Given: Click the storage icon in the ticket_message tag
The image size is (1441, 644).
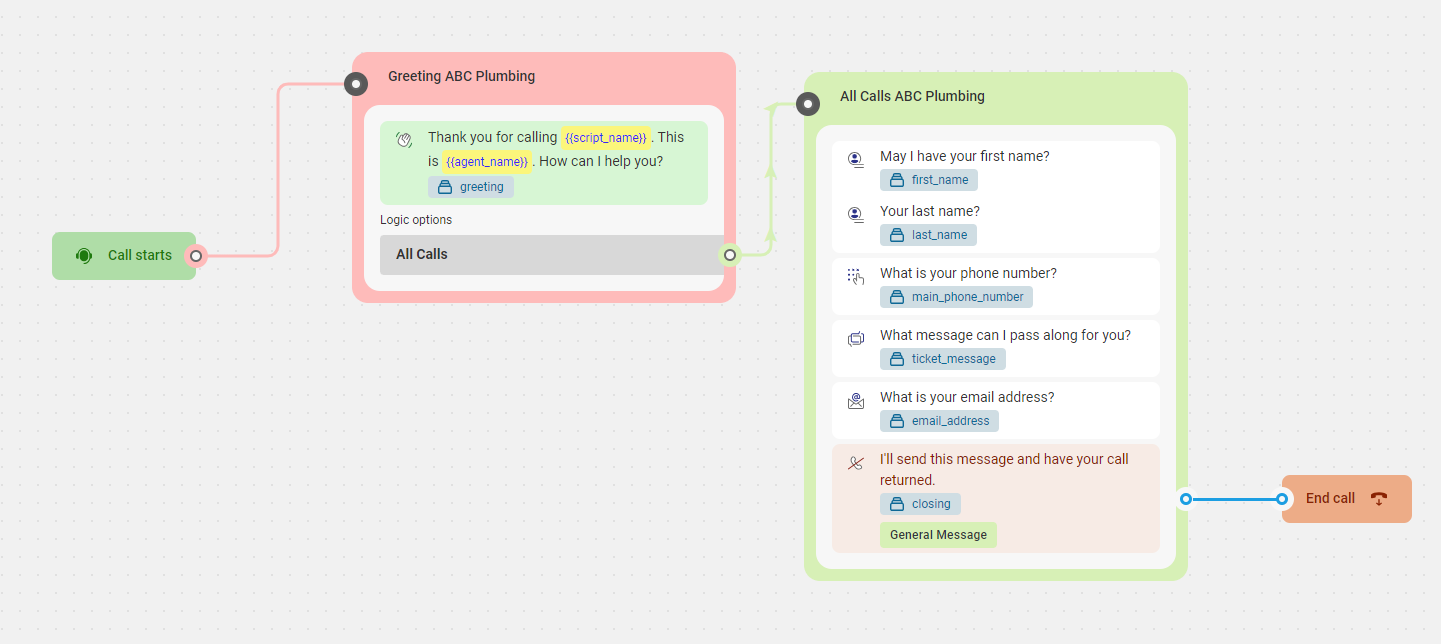Looking at the screenshot, I should point(897,359).
